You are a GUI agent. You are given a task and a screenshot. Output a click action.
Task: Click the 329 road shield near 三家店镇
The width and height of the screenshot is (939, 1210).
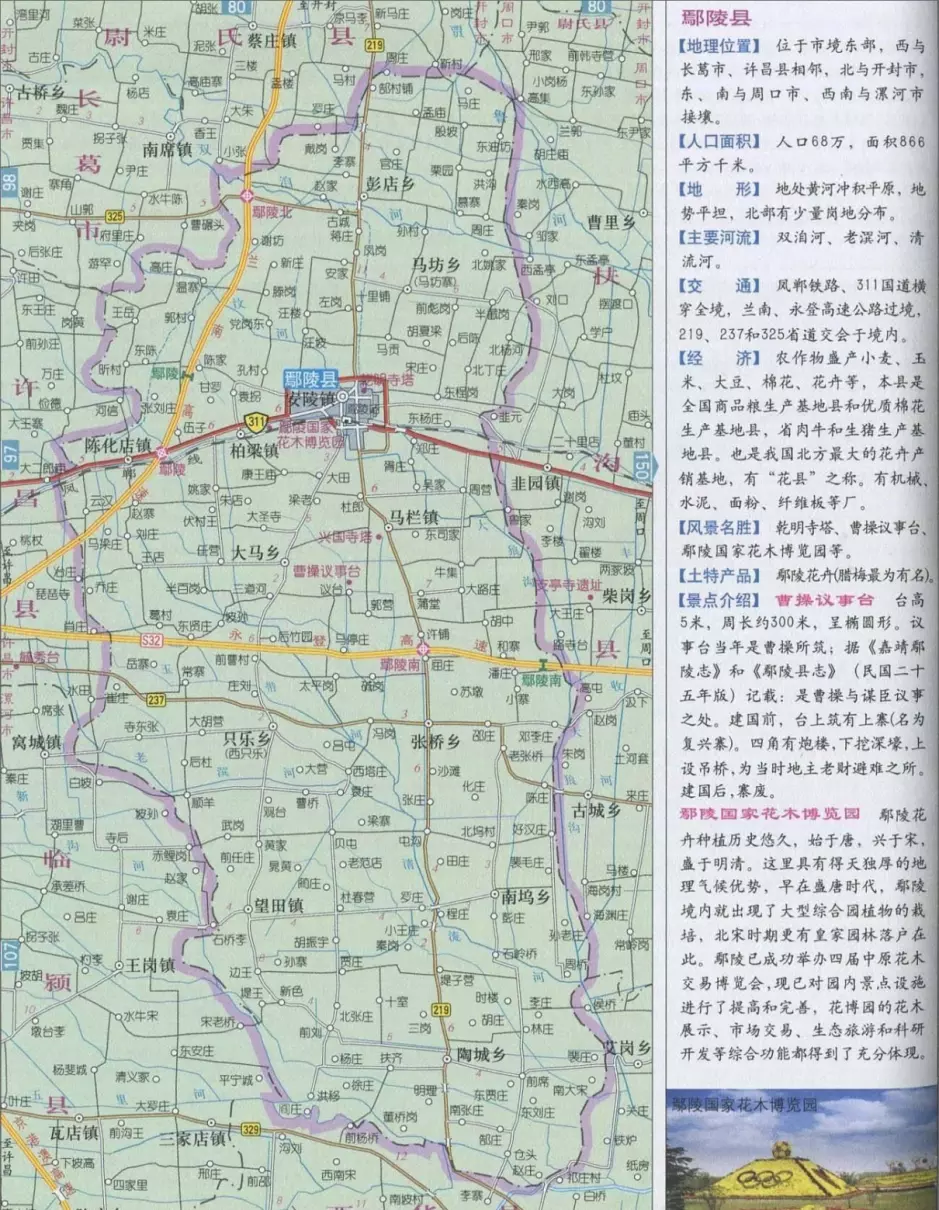(x=250, y=1130)
